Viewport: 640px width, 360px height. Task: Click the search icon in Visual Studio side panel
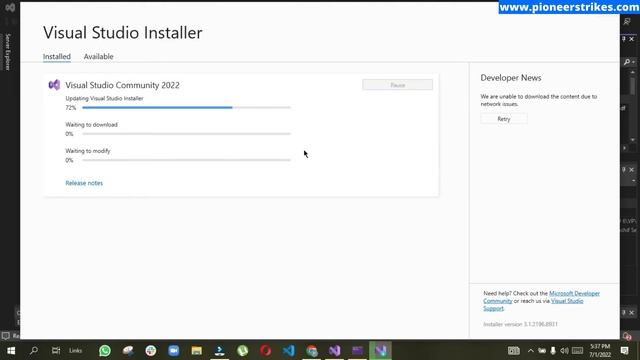point(627,62)
